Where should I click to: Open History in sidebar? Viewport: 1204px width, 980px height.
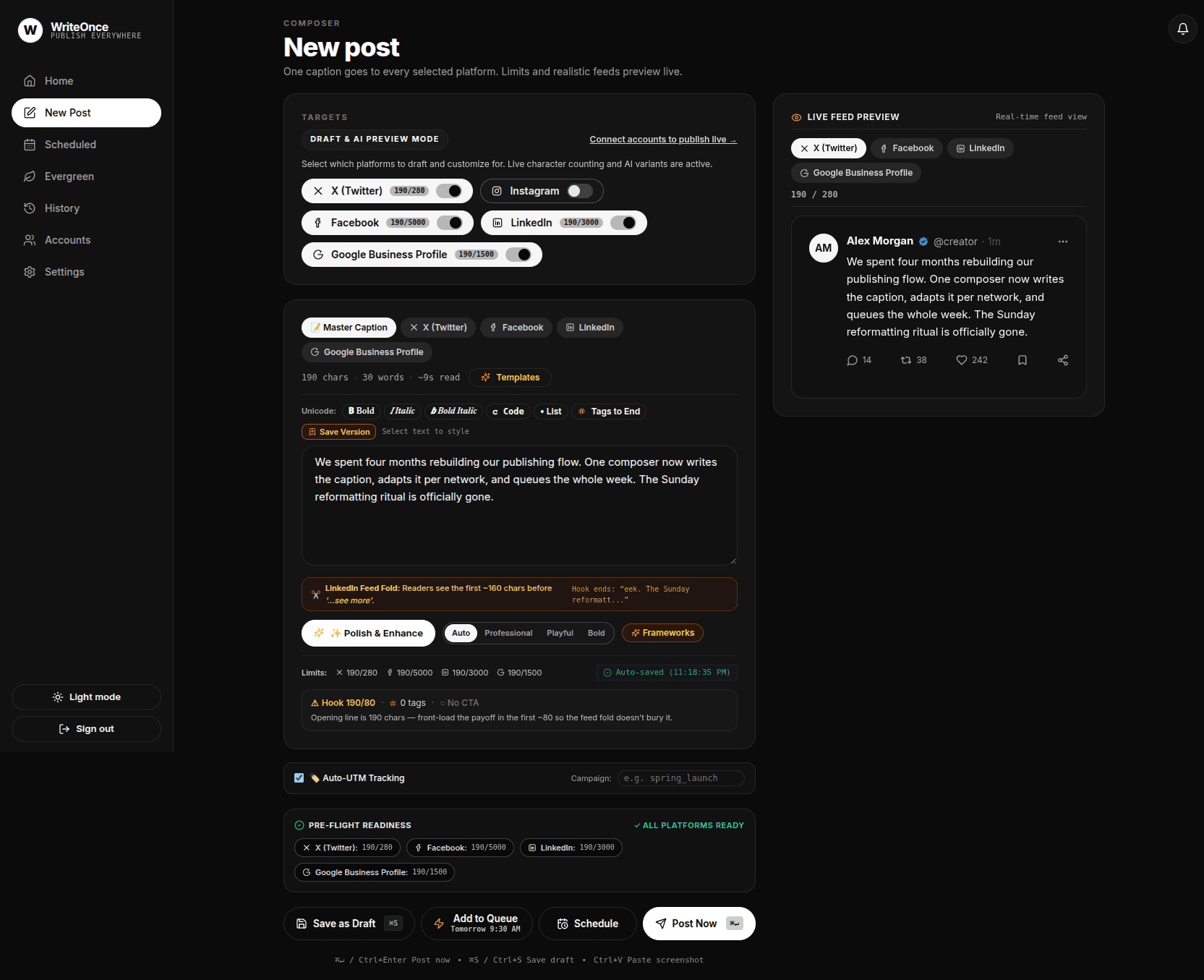pyautogui.click(x=86, y=208)
